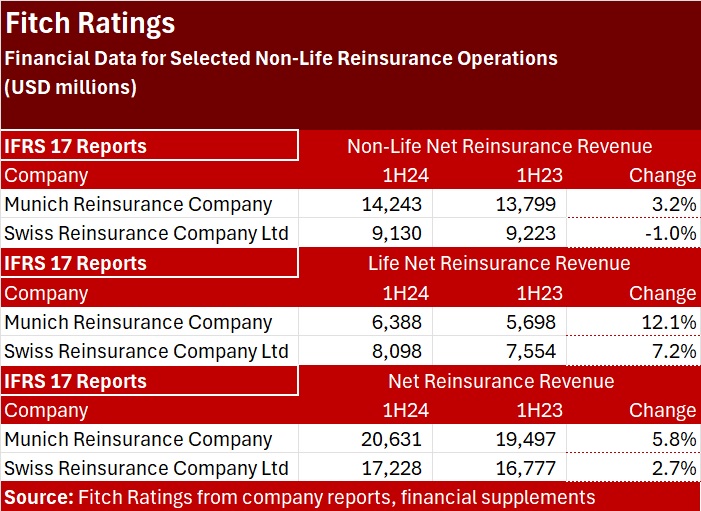701x511 pixels.
Task: Click the Source footnote row
Action: pyautogui.click(x=300, y=497)
